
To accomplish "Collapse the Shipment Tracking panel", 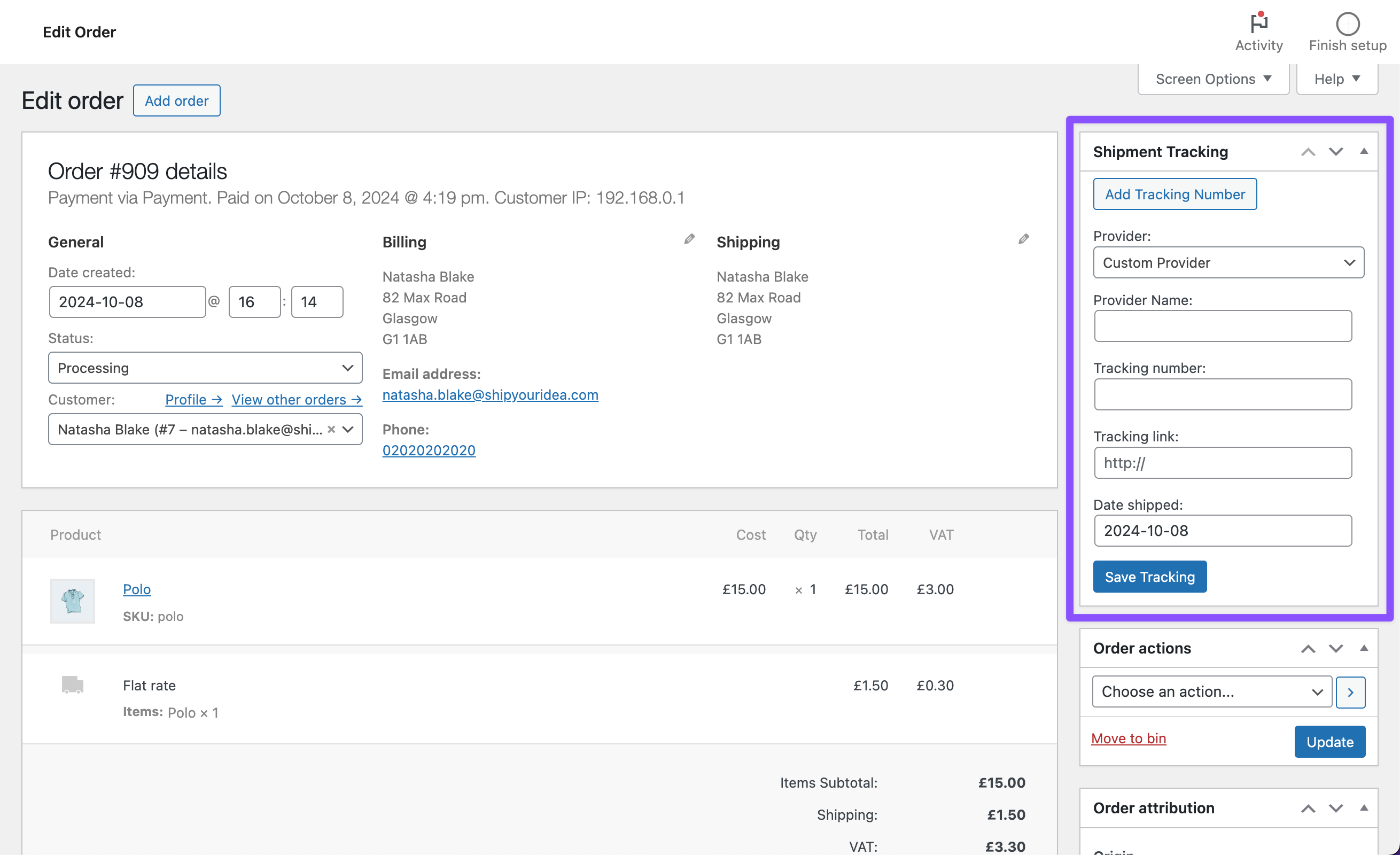I will [1364, 151].
